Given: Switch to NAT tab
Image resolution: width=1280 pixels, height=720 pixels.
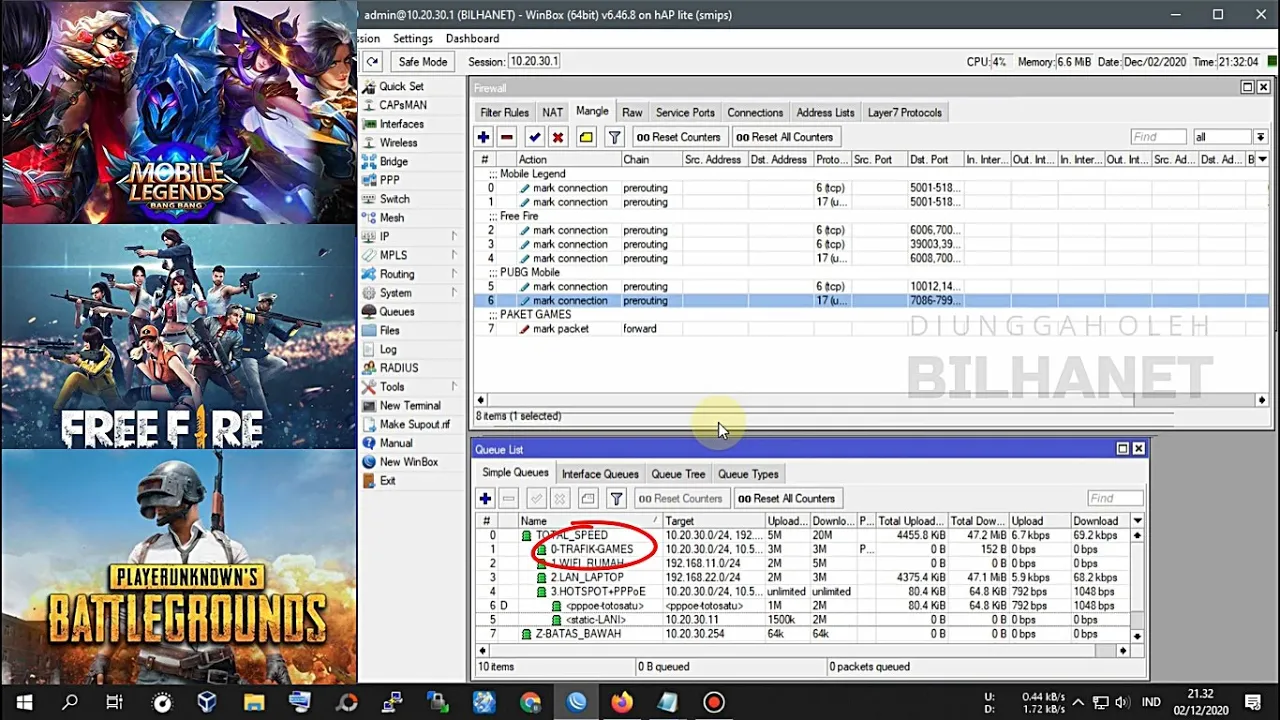Looking at the screenshot, I should pos(552,112).
